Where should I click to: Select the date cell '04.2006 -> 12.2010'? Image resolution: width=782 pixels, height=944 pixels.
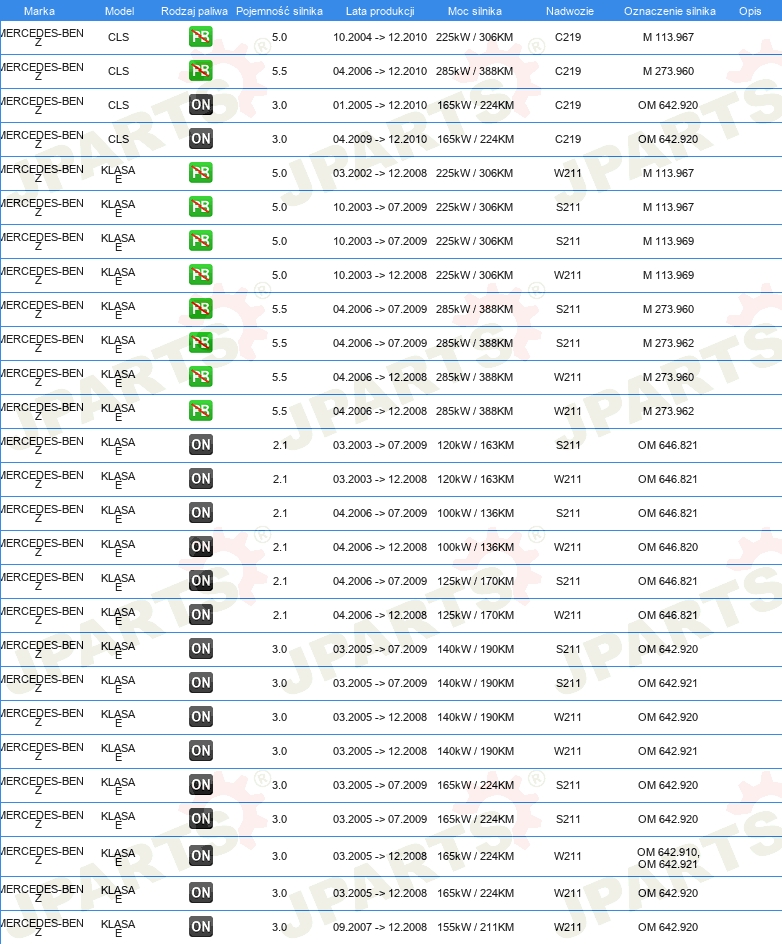point(380,71)
